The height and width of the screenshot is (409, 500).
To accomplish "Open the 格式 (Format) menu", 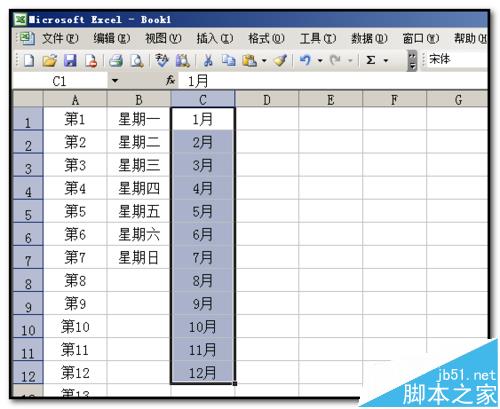I will click(x=266, y=39).
